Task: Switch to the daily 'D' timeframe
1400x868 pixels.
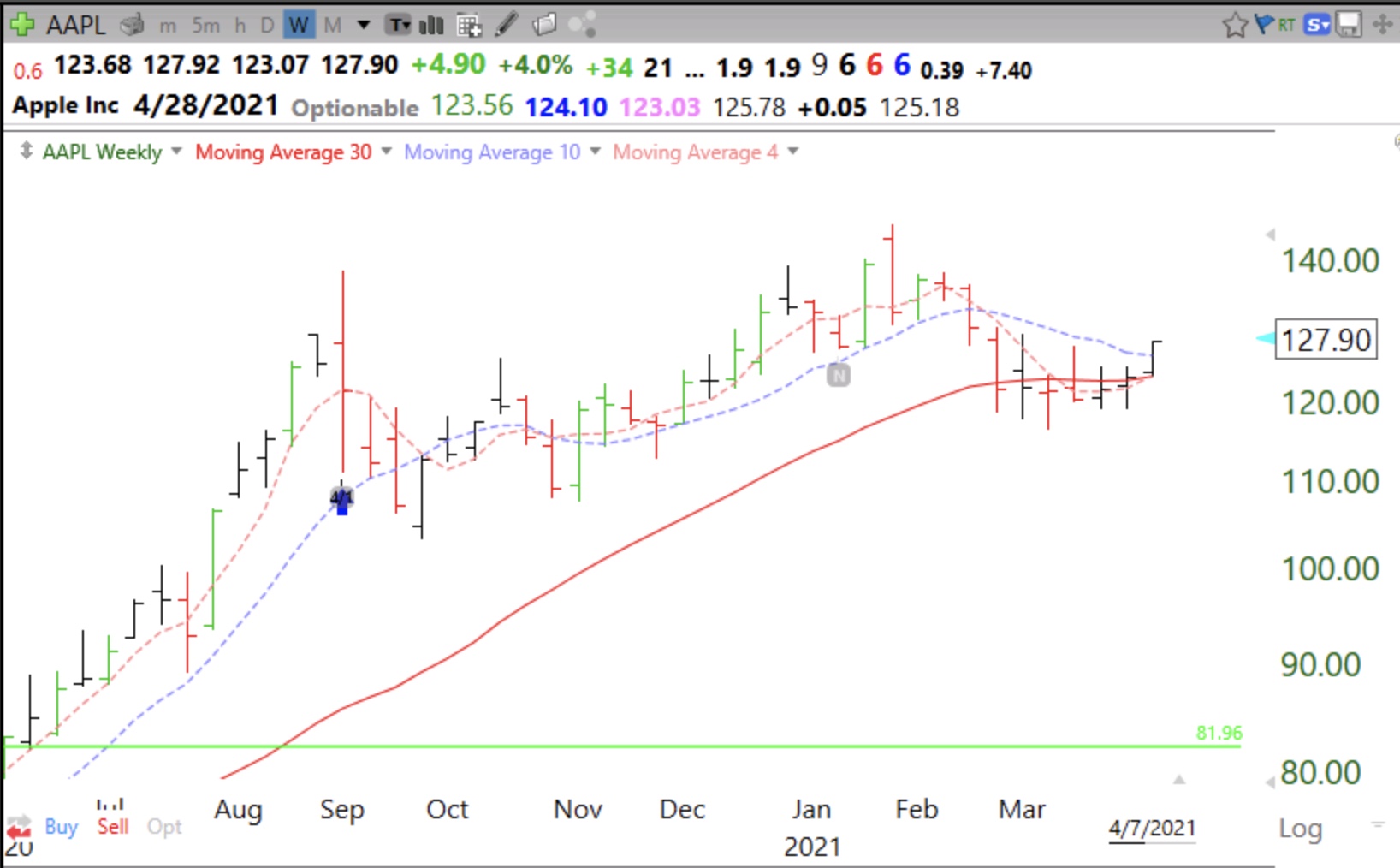Action: point(267,25)
